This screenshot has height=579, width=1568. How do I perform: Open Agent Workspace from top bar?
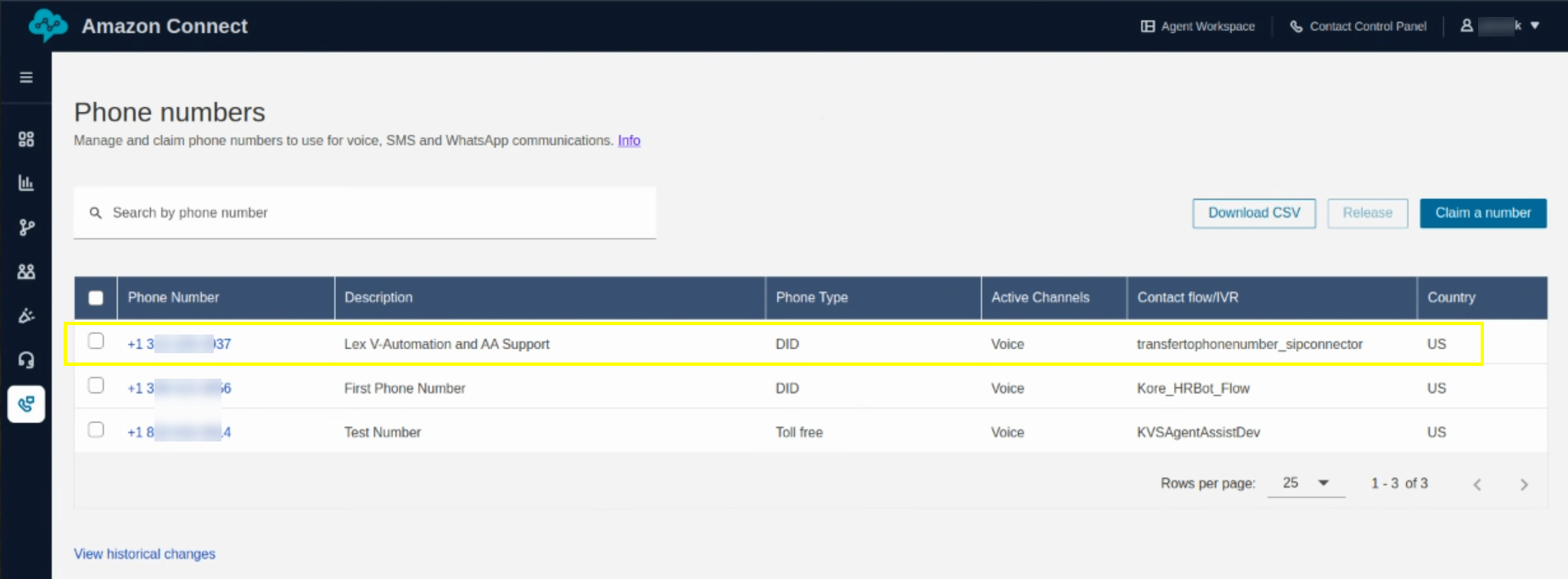pyautogui.click(x=1198, y=26)
